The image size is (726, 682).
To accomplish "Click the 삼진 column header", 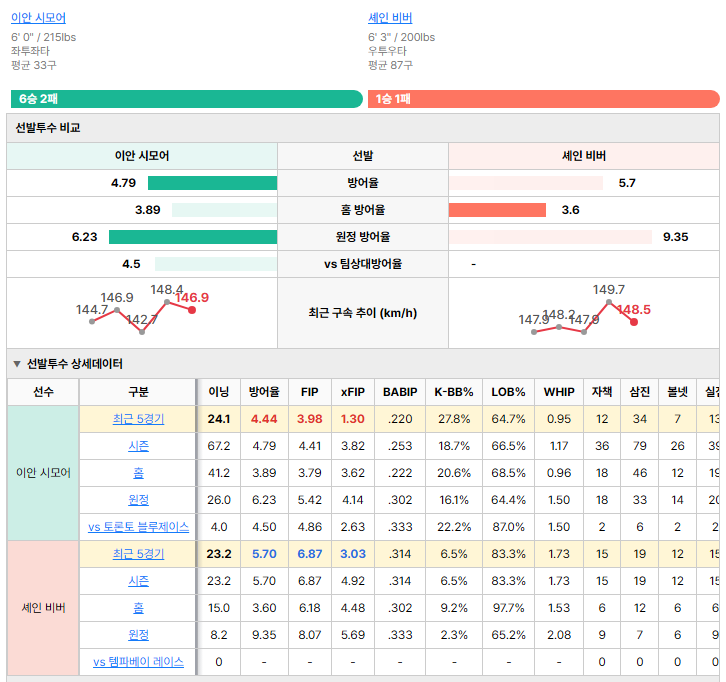I will pyautogui.click(x=640, y=392).
